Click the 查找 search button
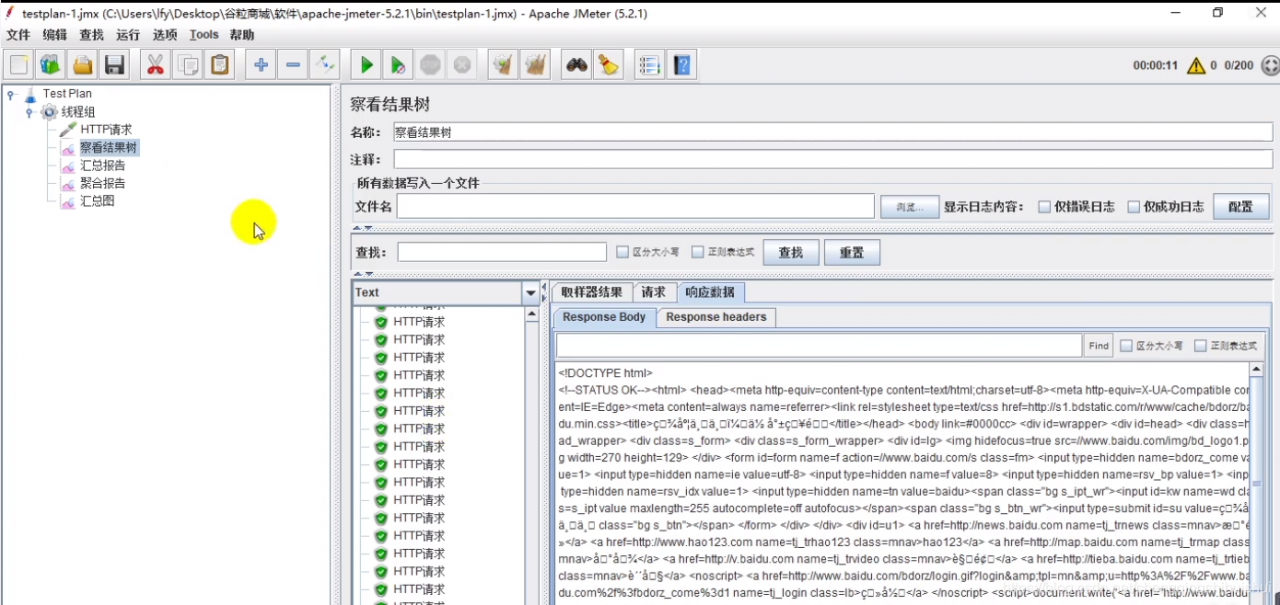The image size is (1280, 605). pyautogui.click(x=791, y=252)
